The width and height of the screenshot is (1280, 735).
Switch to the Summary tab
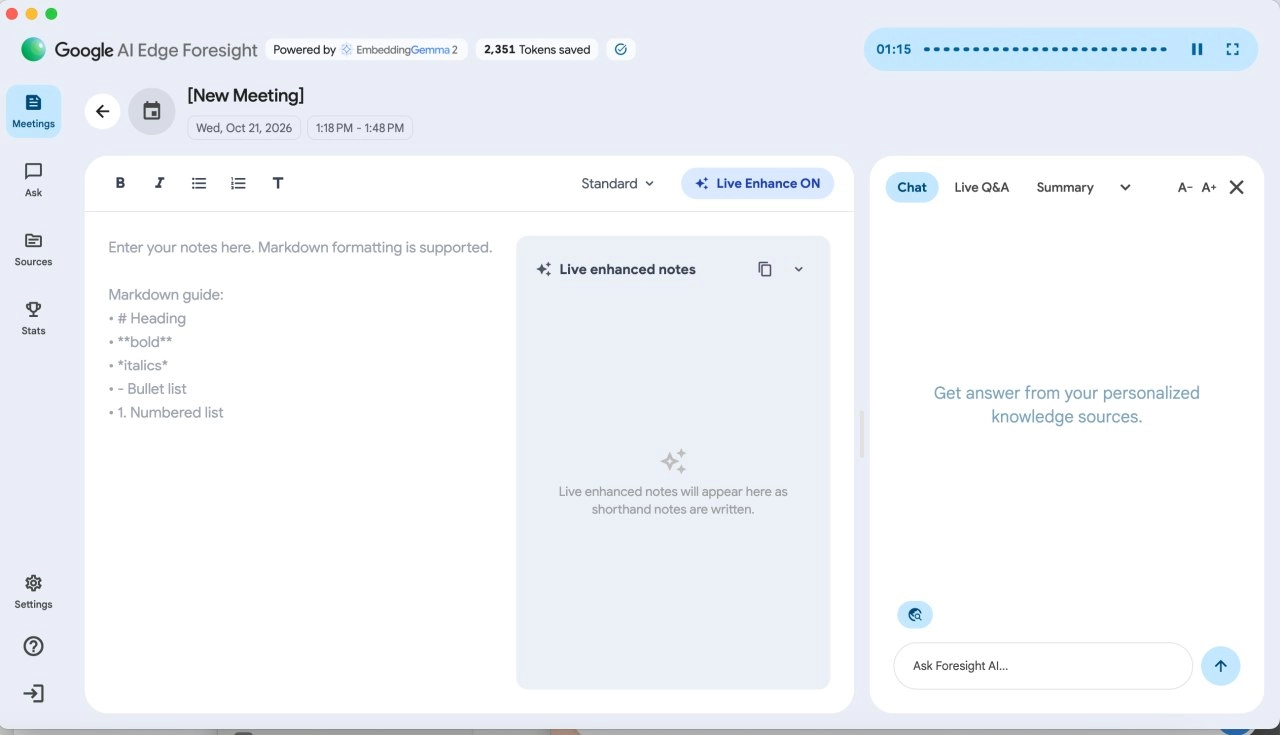point(1065,187)
